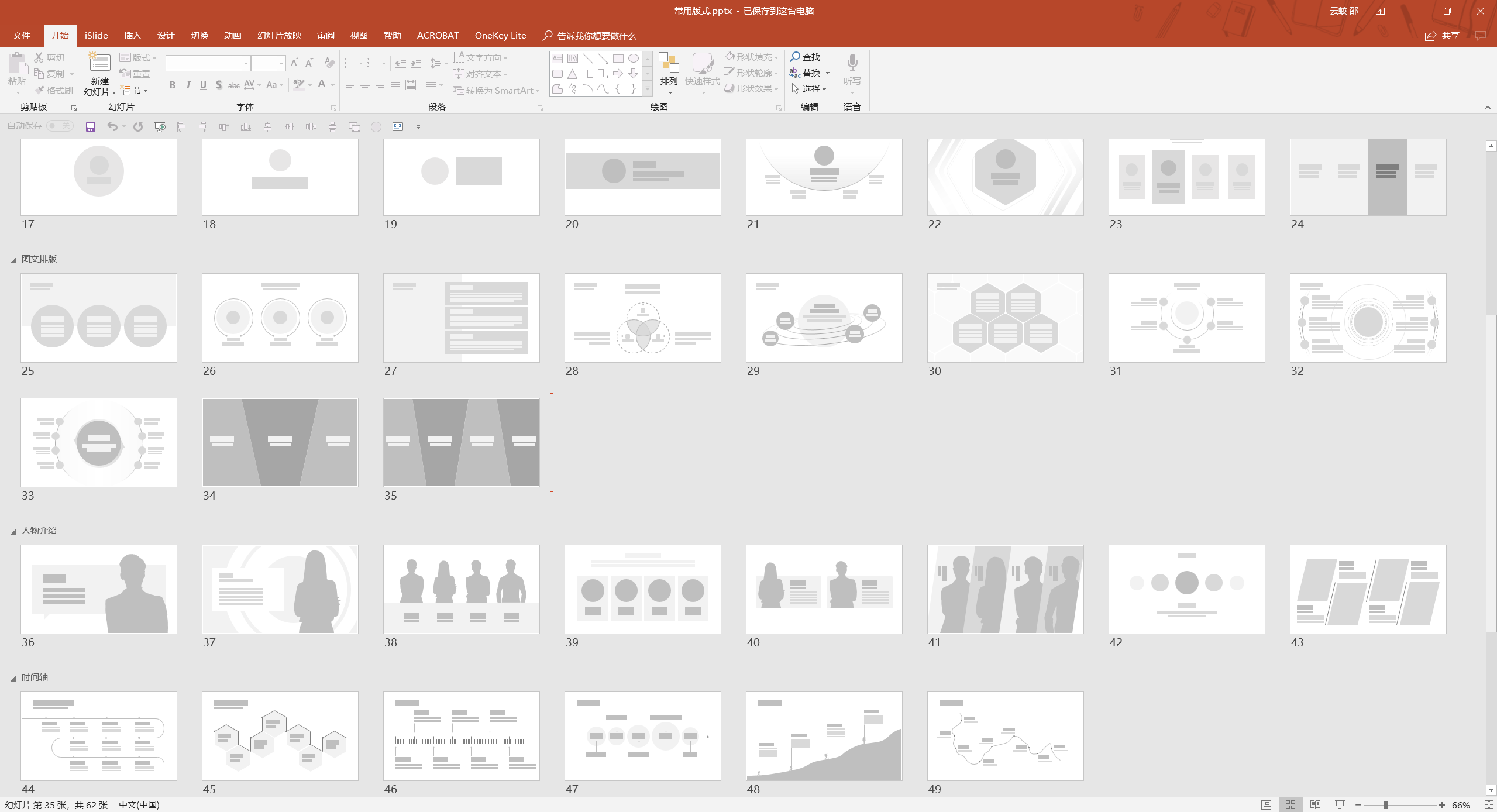Select slide 48 timeline thumbnail
The width and height of the screenshot is (1497, 812).
[824, 736]
